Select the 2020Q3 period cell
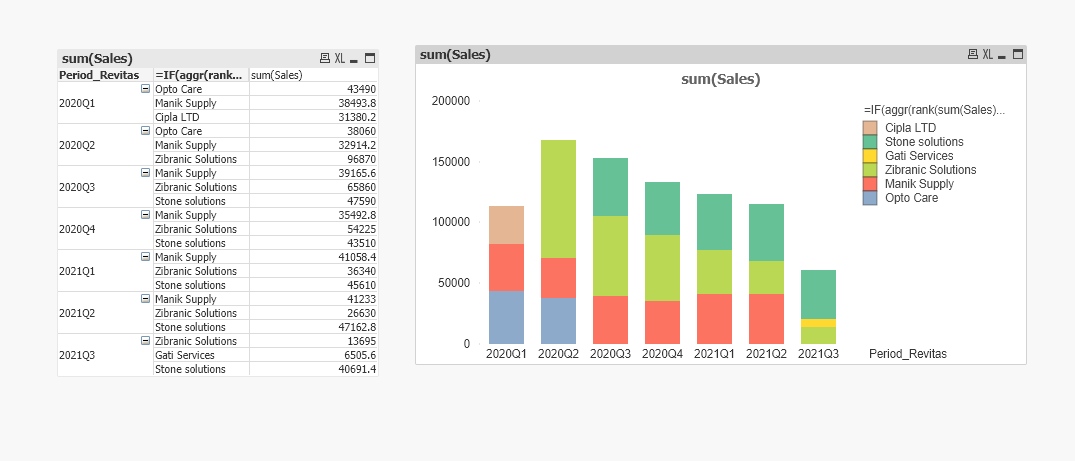This screenshot has width=1075, height=461. pyautogui.click(x=106, y=187)
